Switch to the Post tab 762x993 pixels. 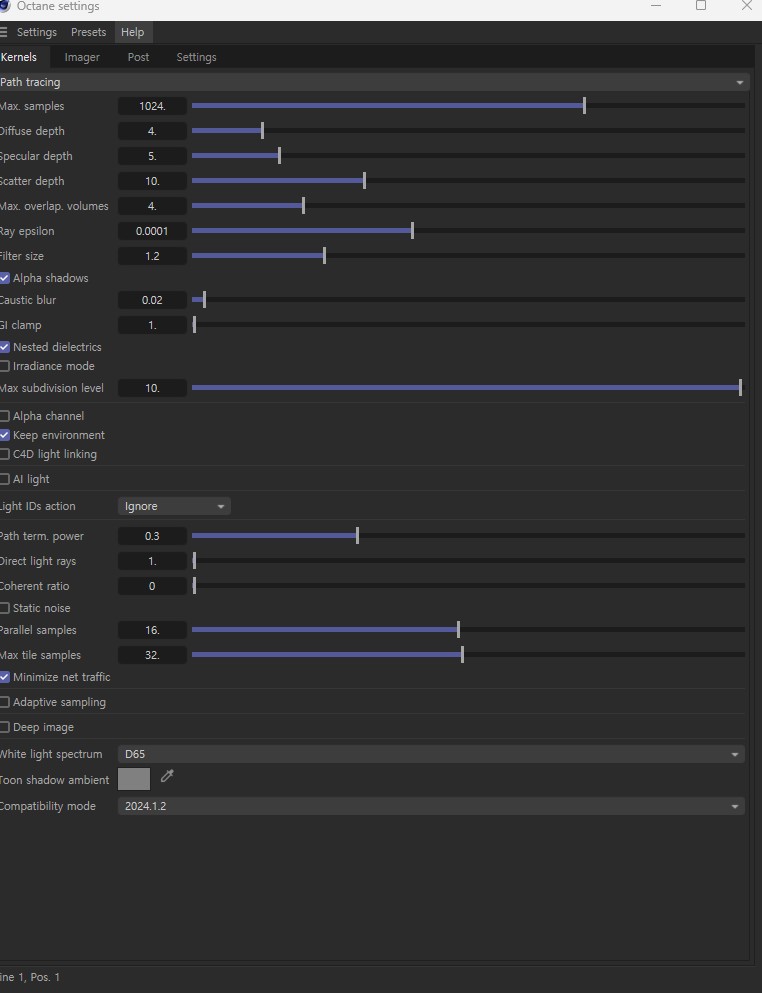coord(138,57)
